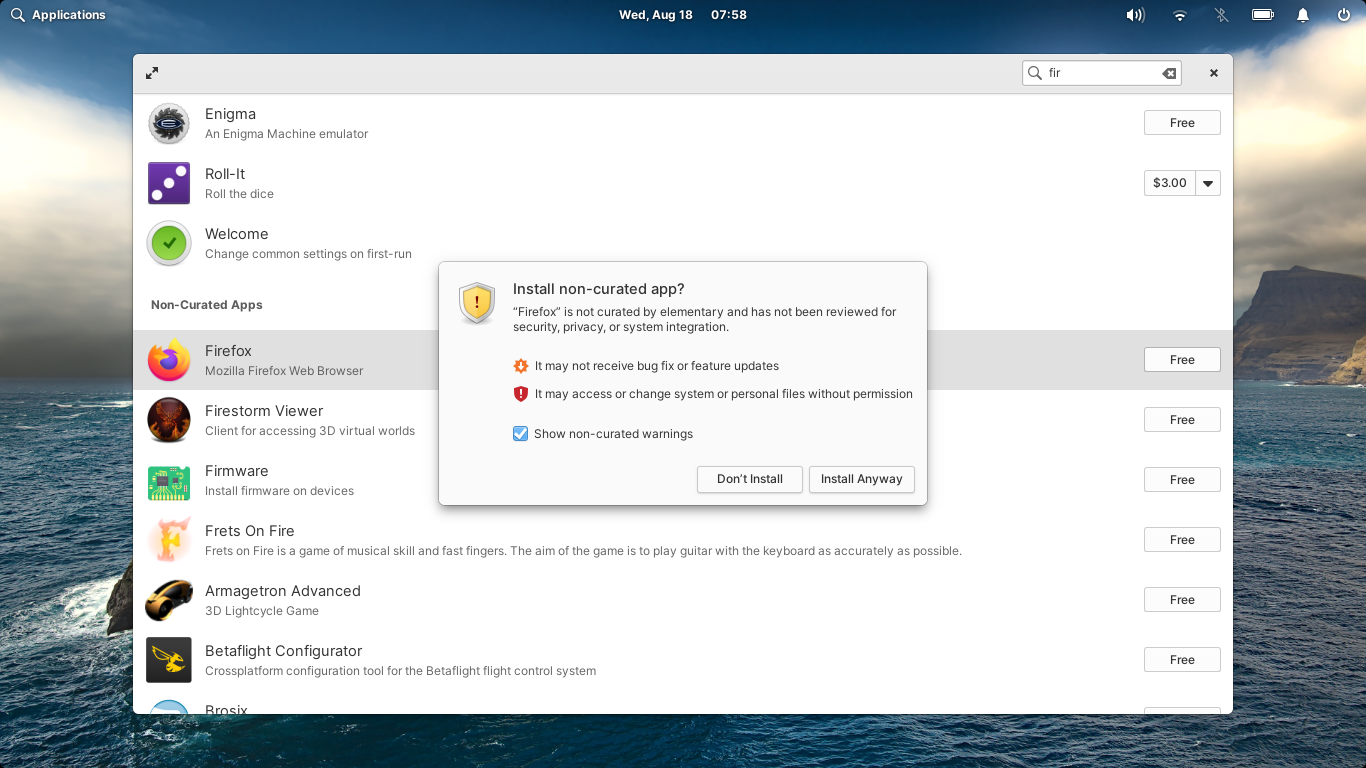Image resolution: width=1366 pixels, height=768 pixels.
Task: Select the Betaflight Configurator title text
Action: (x=284, y=651)
